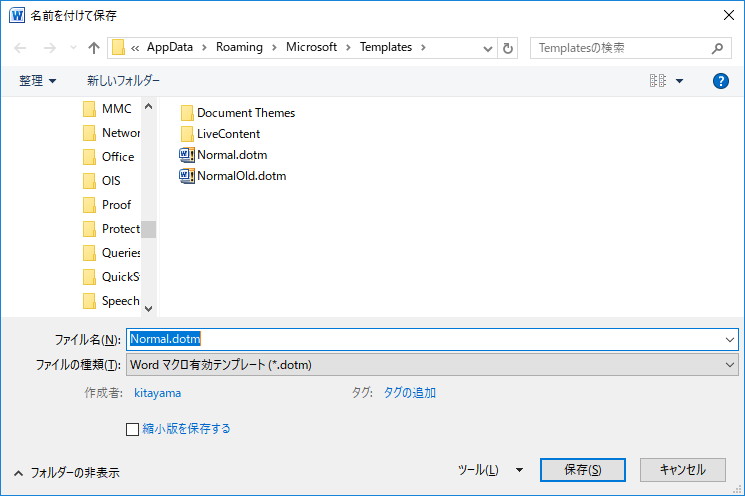Click the キャンセル button
The image size is (745, 496).
tap(683, 470)
